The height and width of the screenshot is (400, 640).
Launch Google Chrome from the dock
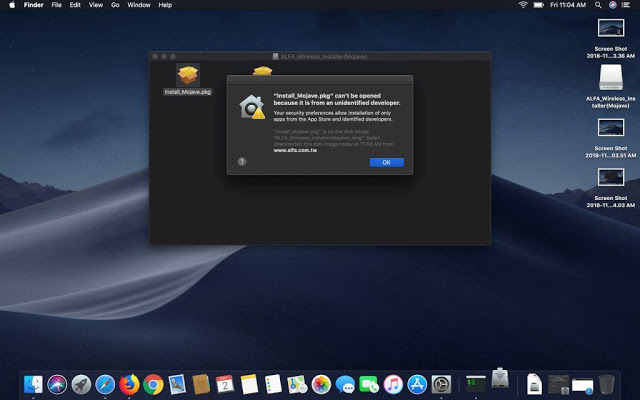point(153,383)
